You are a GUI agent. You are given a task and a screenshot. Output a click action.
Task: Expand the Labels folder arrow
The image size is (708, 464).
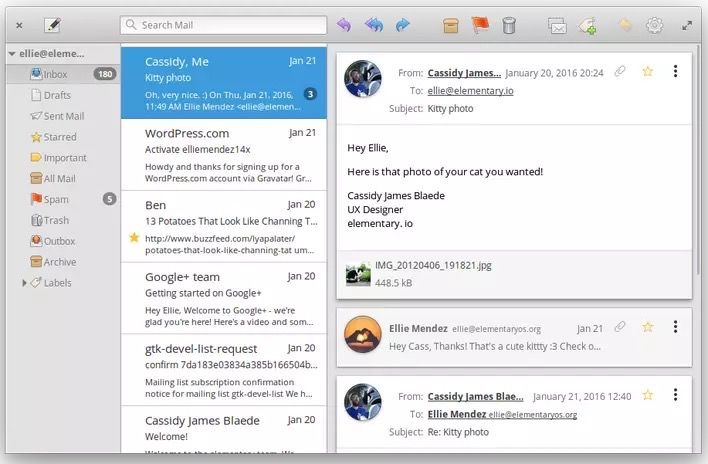(24, 283)
